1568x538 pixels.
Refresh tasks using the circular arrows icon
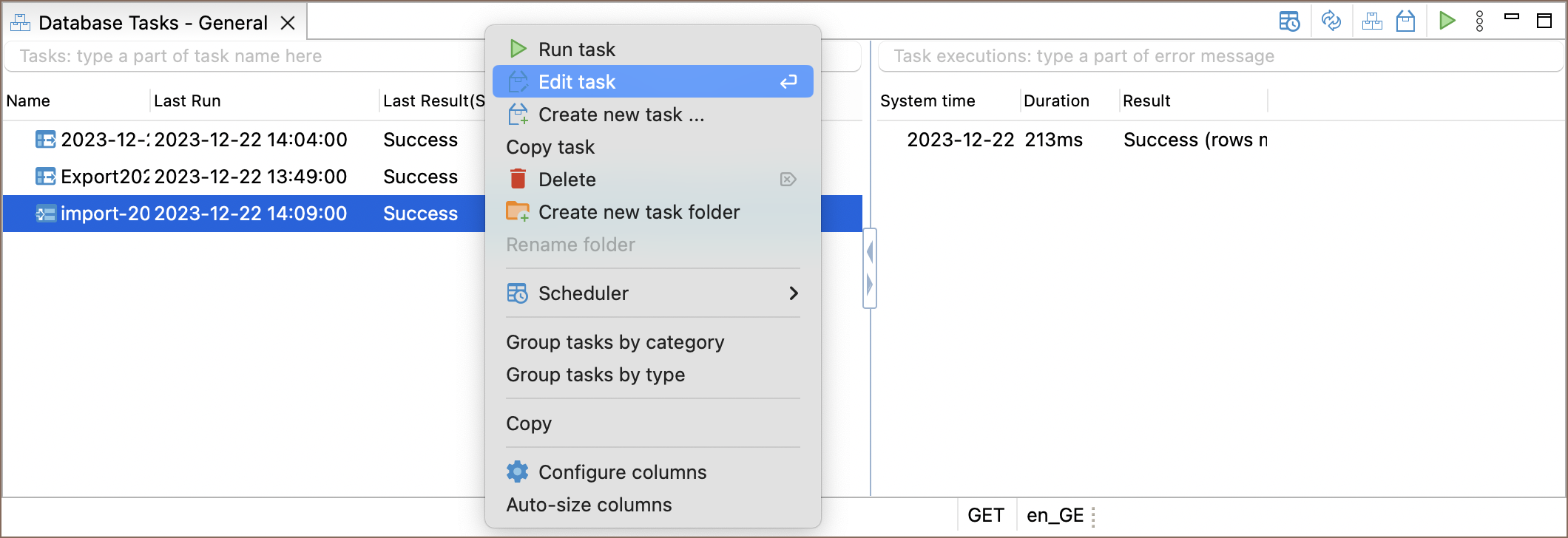(1331, 21)
